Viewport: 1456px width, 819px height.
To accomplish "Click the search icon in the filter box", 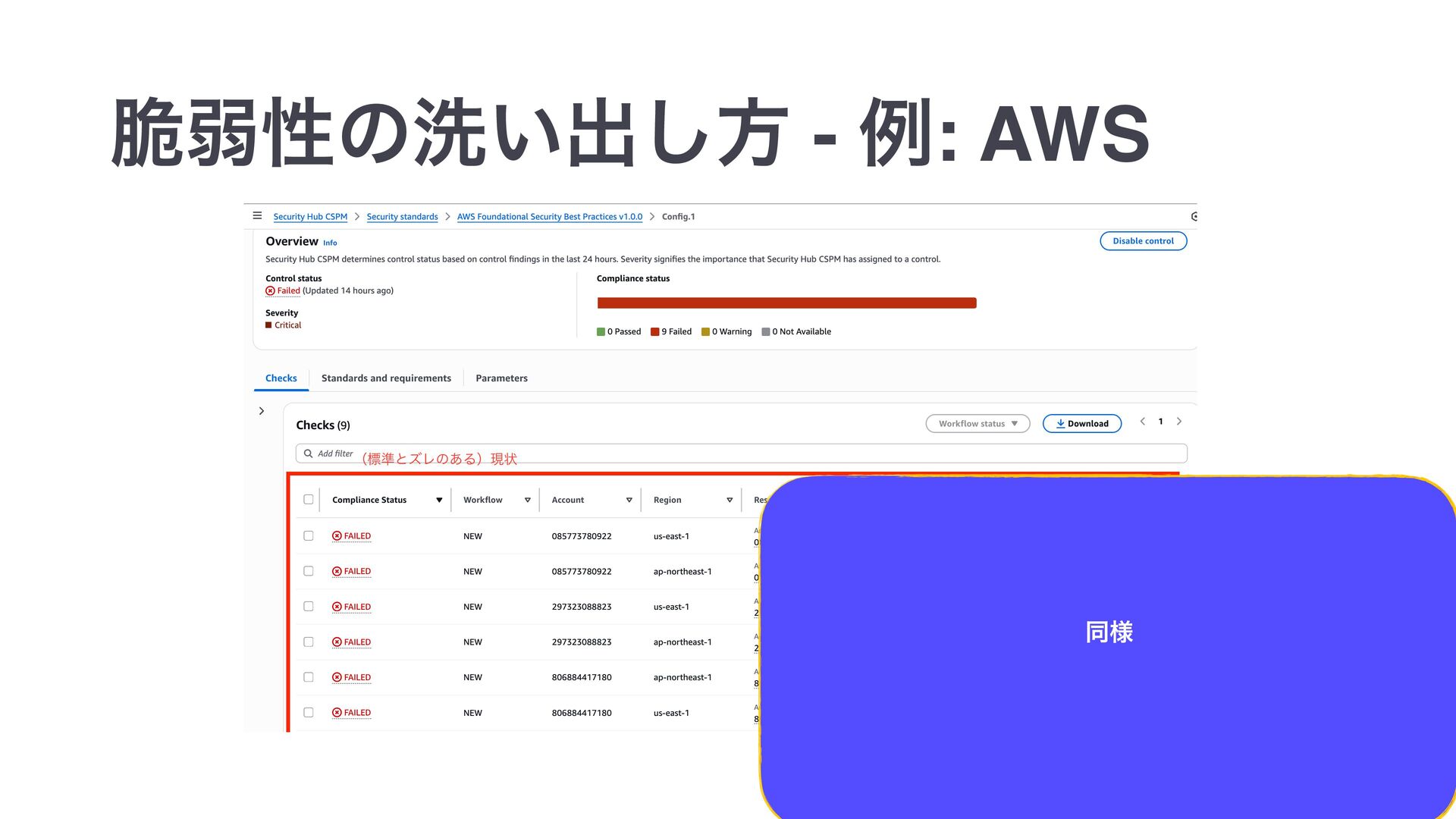I will [x=308, y=453].
